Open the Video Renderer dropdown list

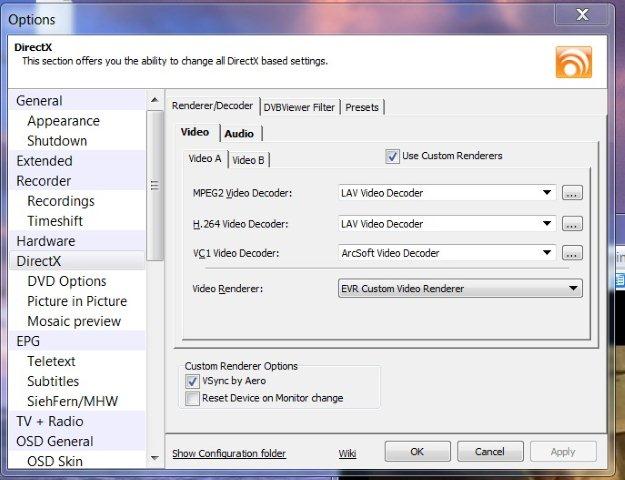[x=573, y=289]
